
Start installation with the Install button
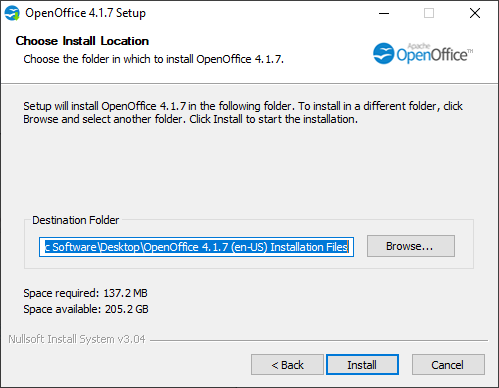tap(362, 365)
